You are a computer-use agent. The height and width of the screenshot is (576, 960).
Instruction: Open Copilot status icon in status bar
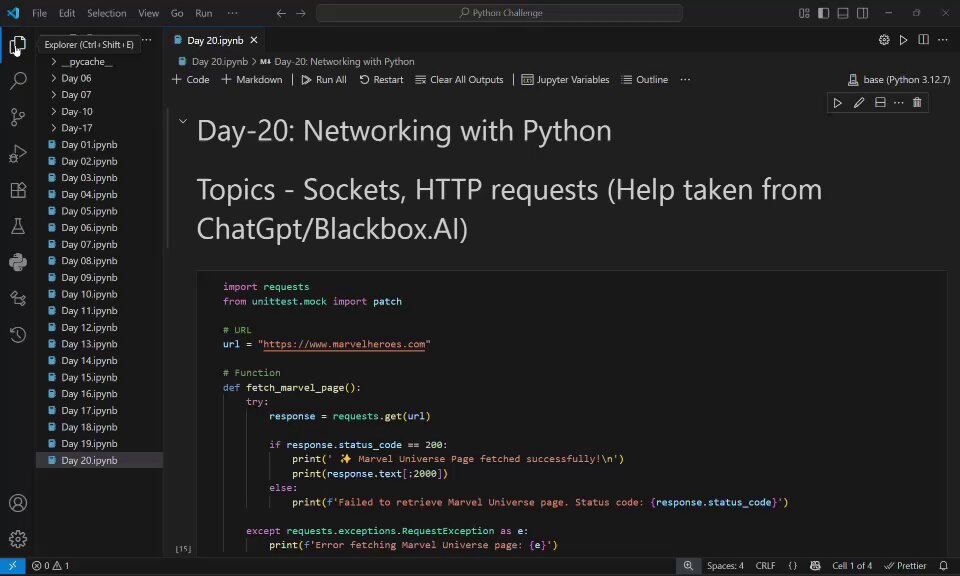tap(815, 566)
